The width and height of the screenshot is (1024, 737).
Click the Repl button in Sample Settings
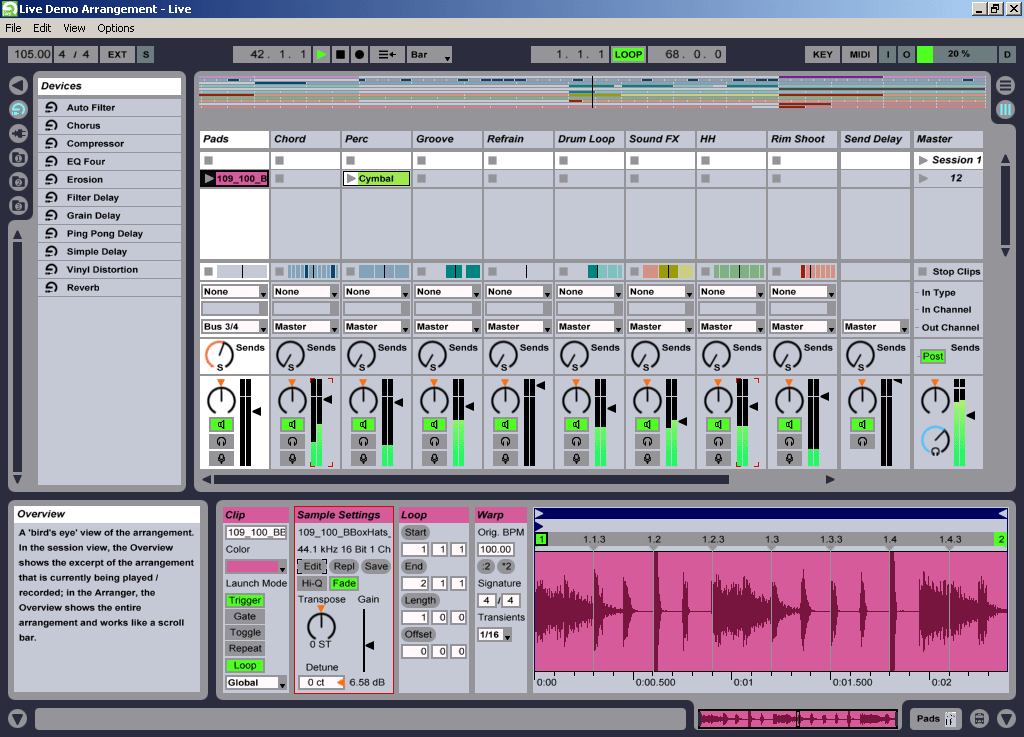point(344,567)
